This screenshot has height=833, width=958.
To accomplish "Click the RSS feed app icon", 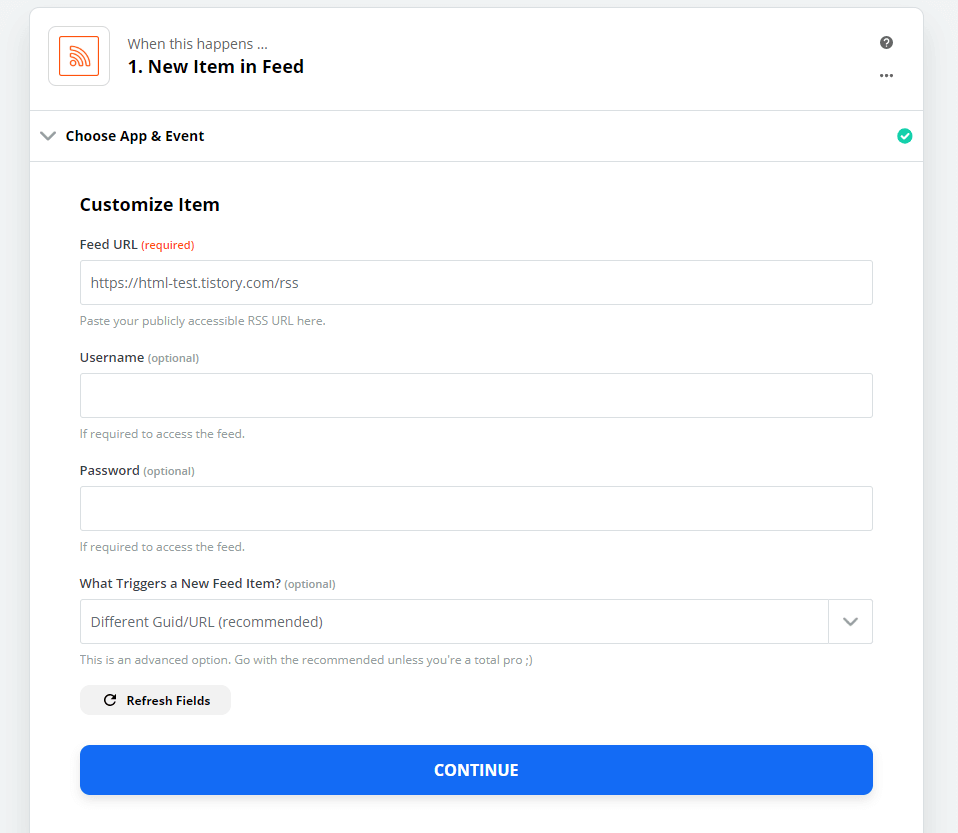I will [79, 56].
